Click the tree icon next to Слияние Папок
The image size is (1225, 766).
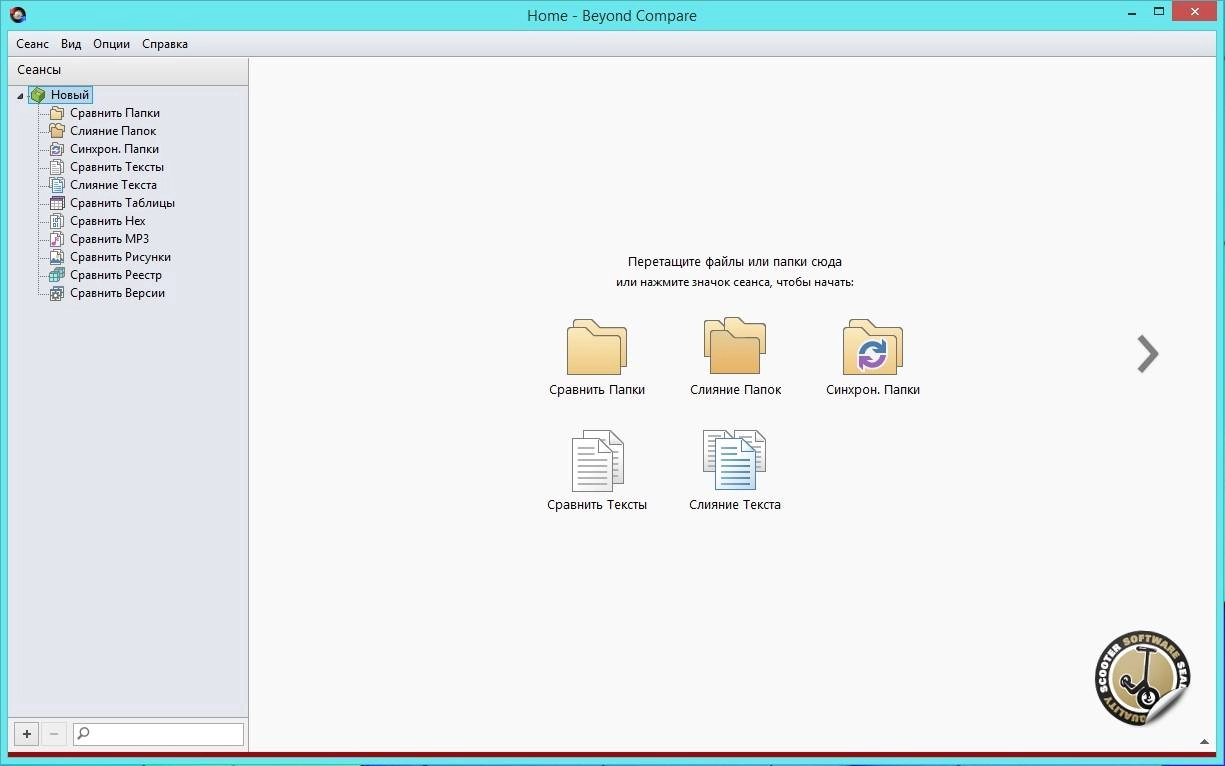point(57,131)
